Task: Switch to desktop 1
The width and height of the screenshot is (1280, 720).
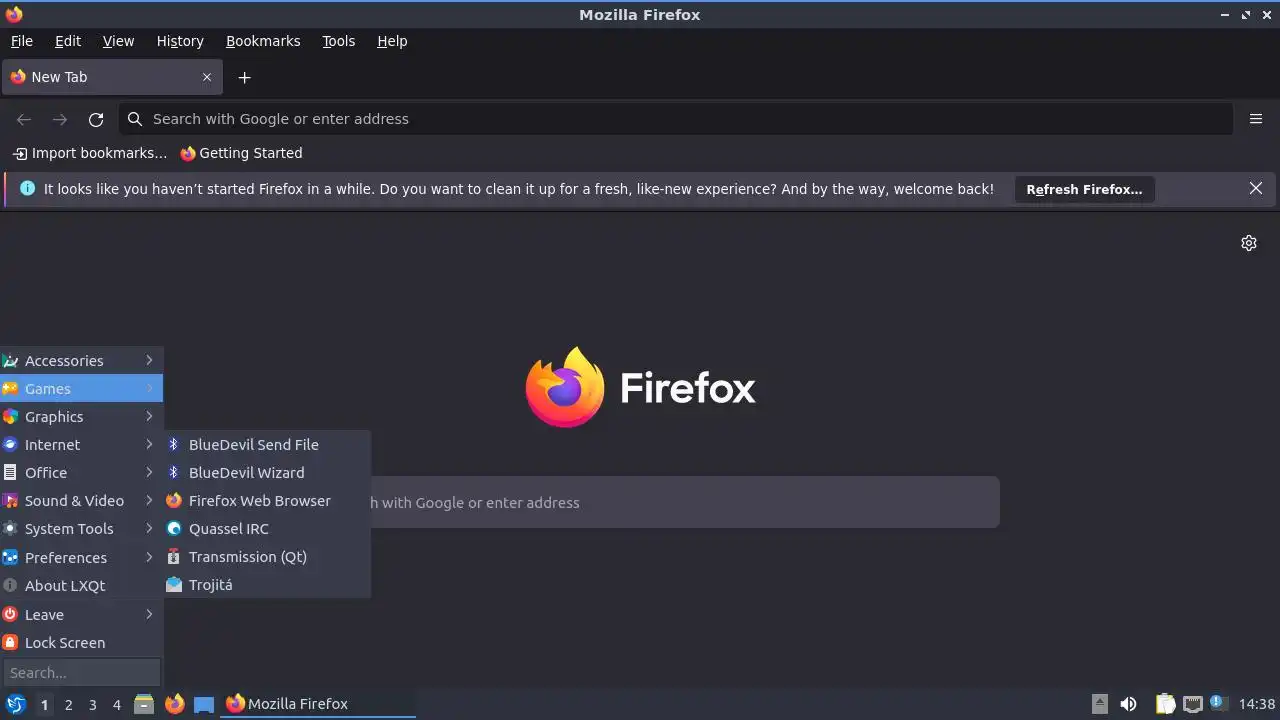Action: pos(44,705)
